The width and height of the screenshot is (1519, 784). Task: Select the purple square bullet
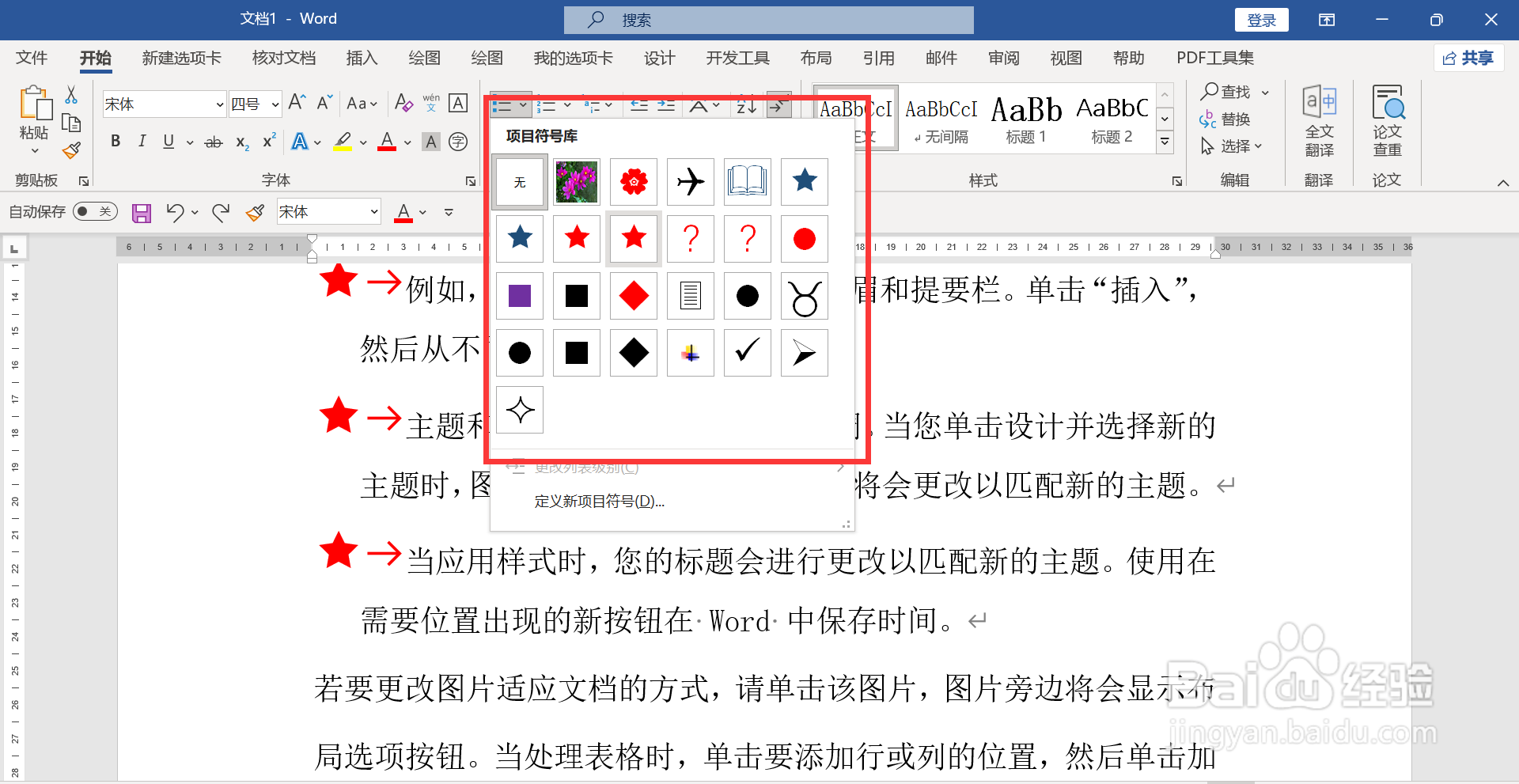pyautogui.click(x=520, y=296)
